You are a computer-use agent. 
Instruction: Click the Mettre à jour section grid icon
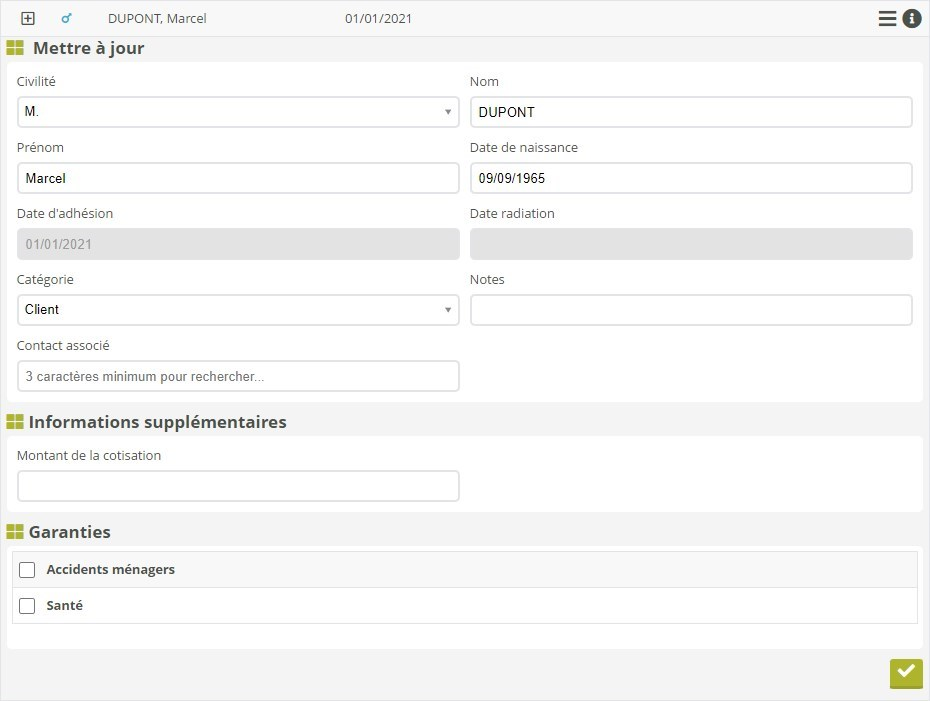(15, 48)
